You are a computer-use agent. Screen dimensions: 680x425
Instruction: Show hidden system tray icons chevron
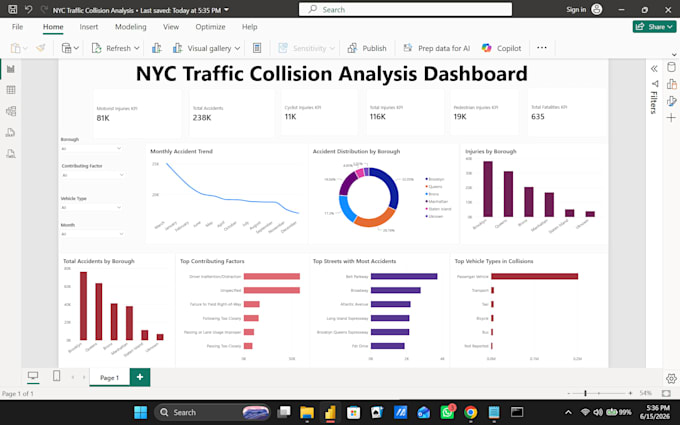[568, 412]
